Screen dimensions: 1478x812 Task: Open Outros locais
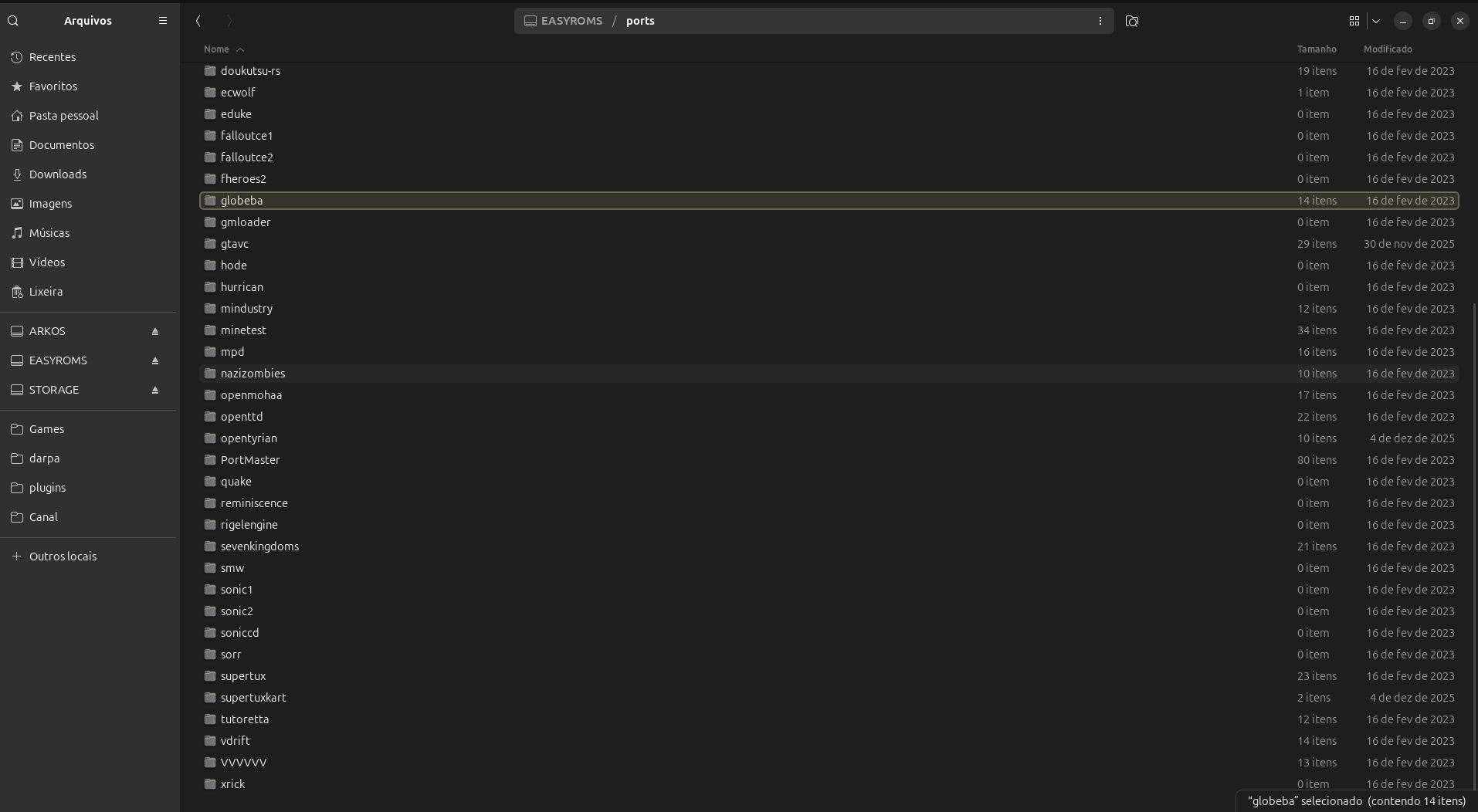pos(63,557)
